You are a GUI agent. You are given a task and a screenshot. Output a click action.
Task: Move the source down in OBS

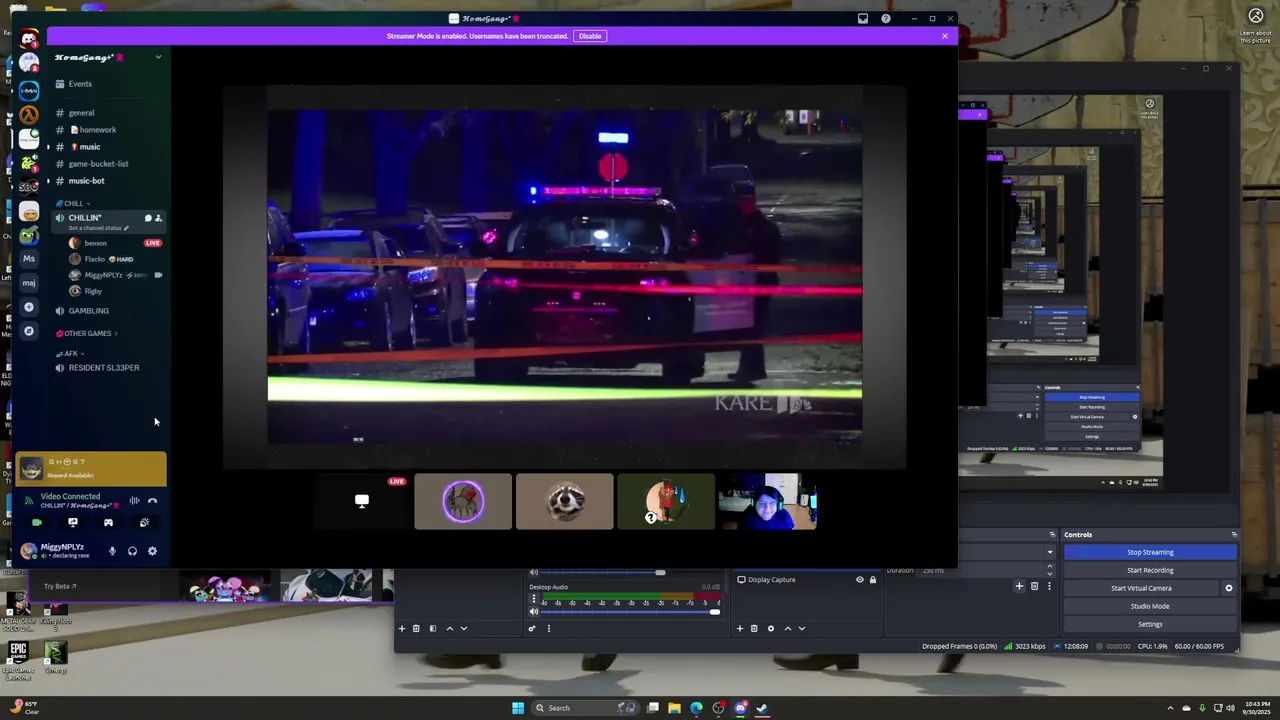point(801,628)
